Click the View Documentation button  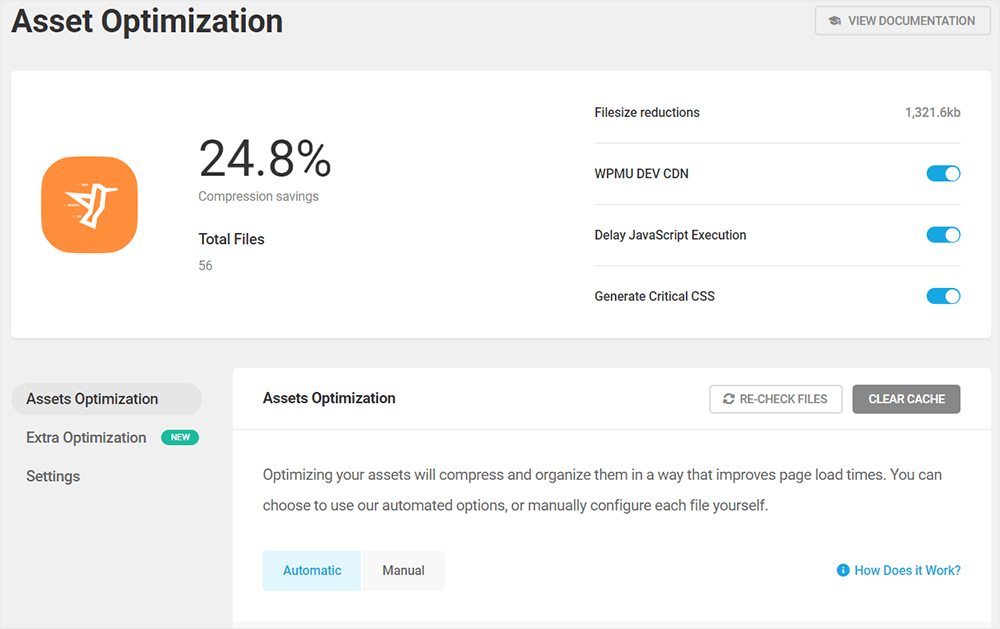902,21
